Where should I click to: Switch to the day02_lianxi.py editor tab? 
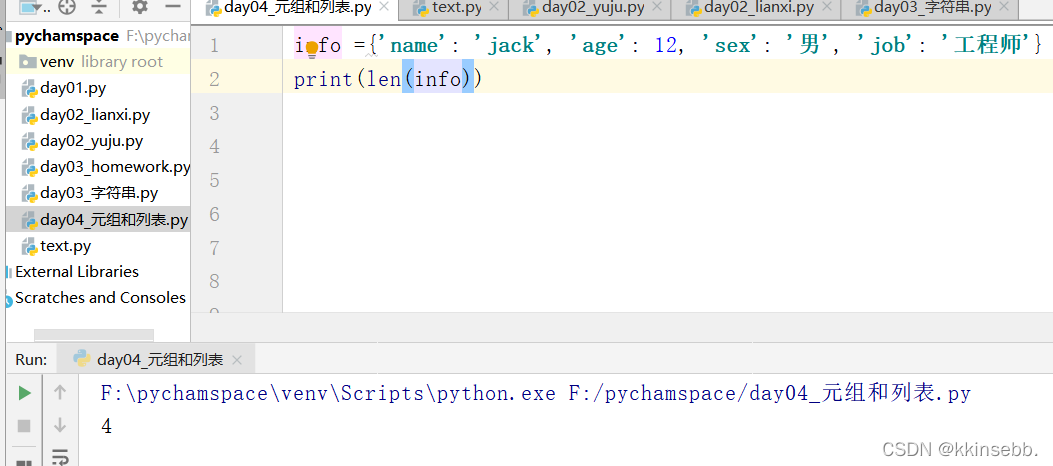click(759, 8)
